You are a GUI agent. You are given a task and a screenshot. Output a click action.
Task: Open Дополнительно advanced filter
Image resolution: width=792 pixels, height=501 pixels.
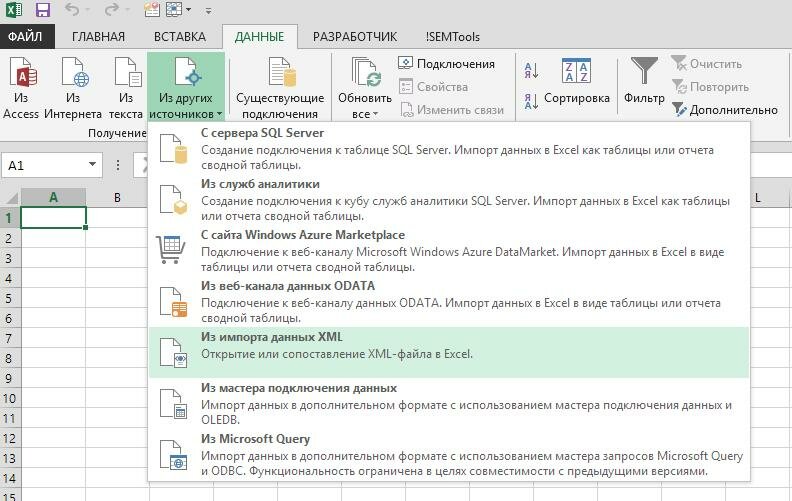point(725,110)
